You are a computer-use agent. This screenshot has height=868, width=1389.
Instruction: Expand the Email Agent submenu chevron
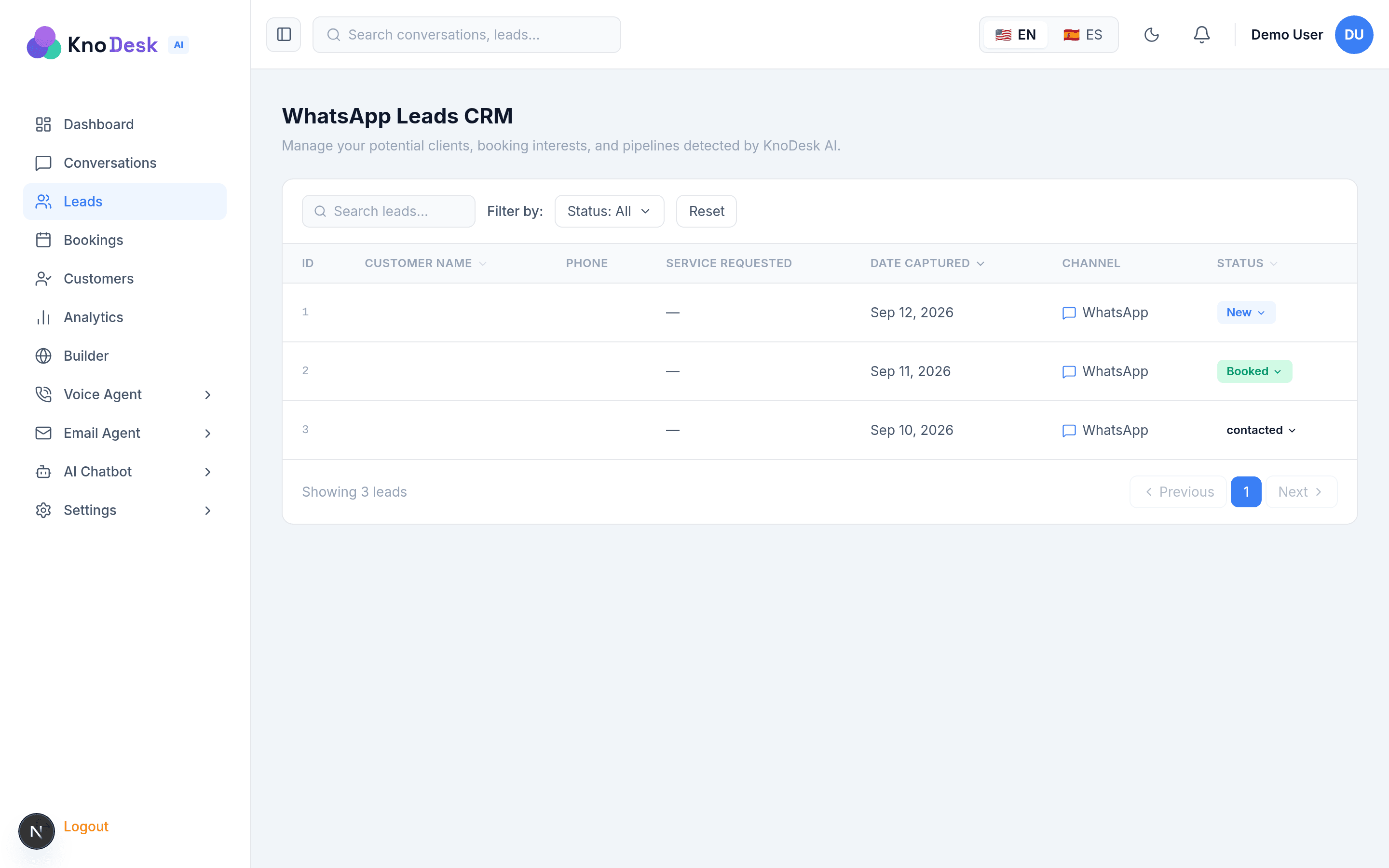[x=208, y=433]
